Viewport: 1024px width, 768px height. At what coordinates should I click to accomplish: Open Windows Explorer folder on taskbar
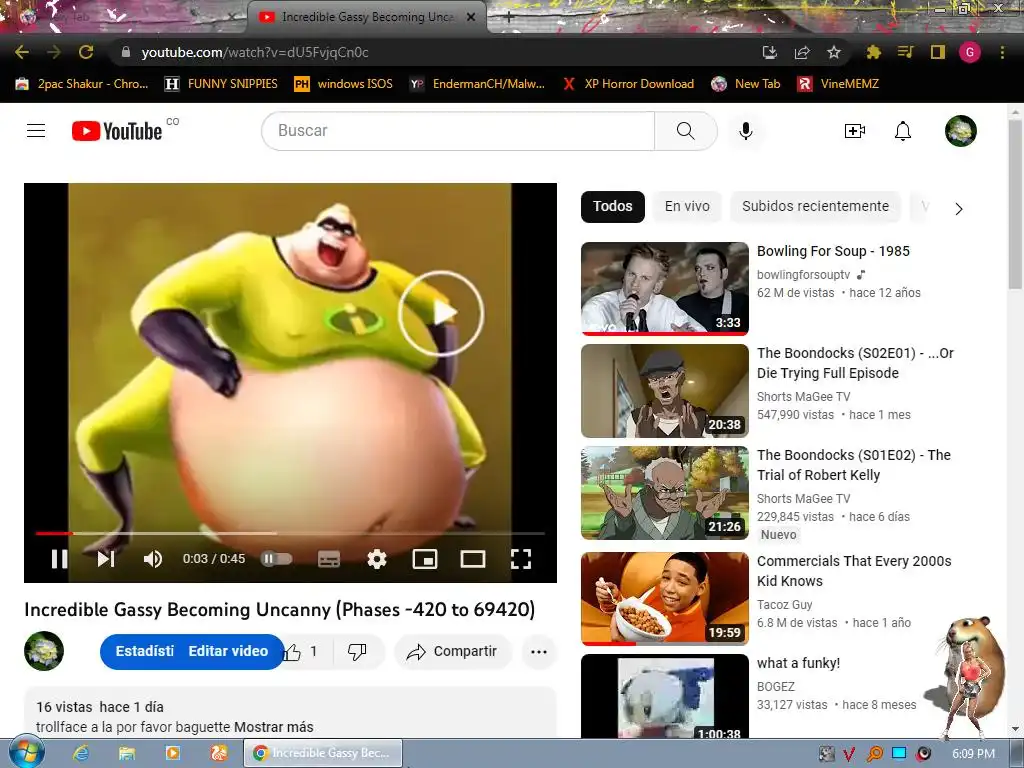(x=127, y=753)
